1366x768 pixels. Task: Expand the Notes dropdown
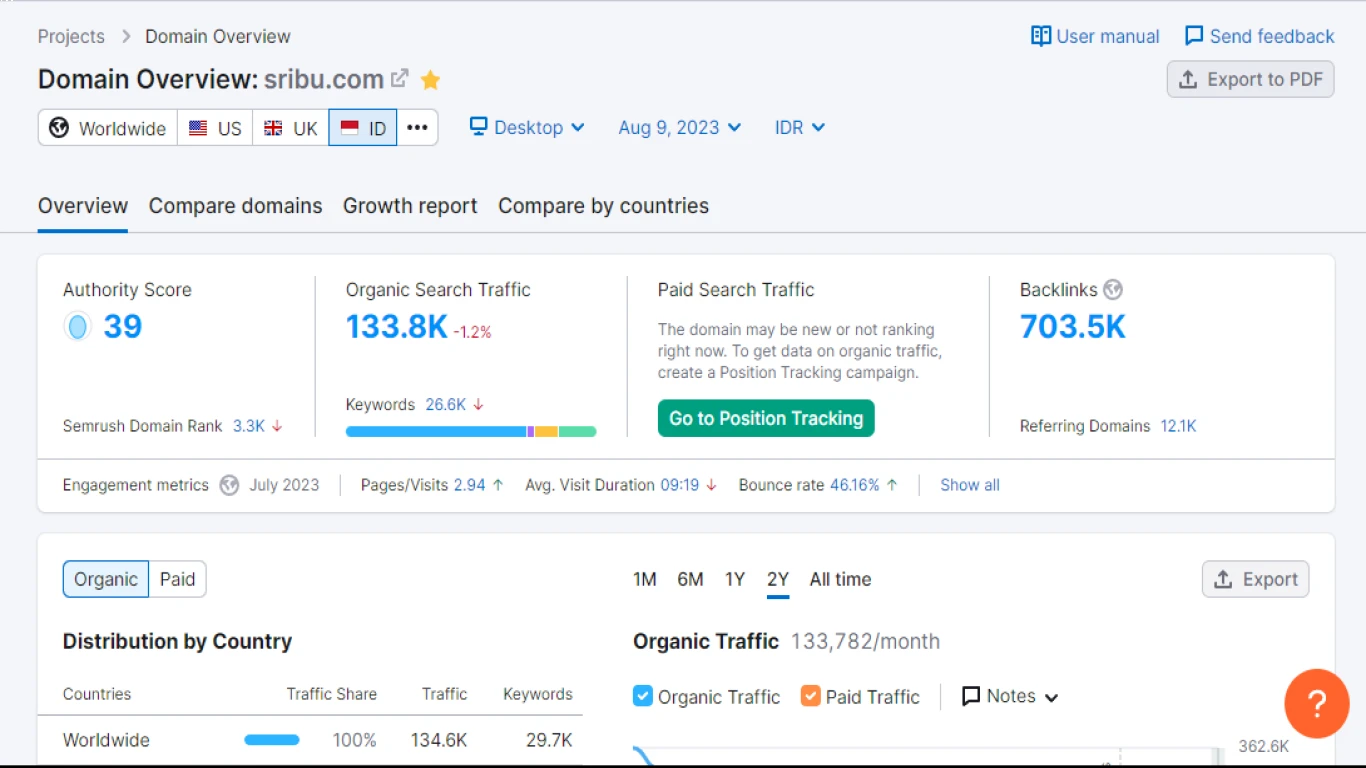(1010, 696)
